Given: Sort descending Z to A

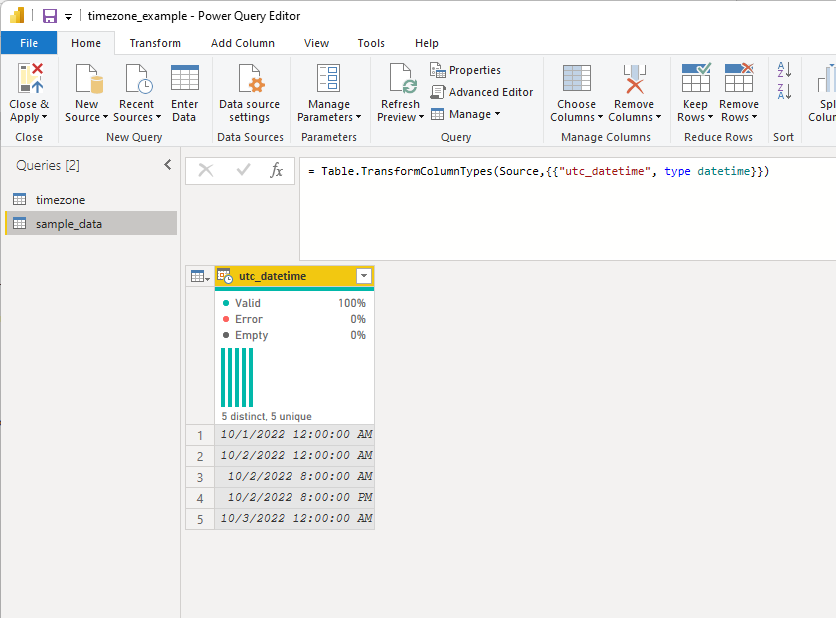Looking at the screenshot, I should click(x=784, y=91).
